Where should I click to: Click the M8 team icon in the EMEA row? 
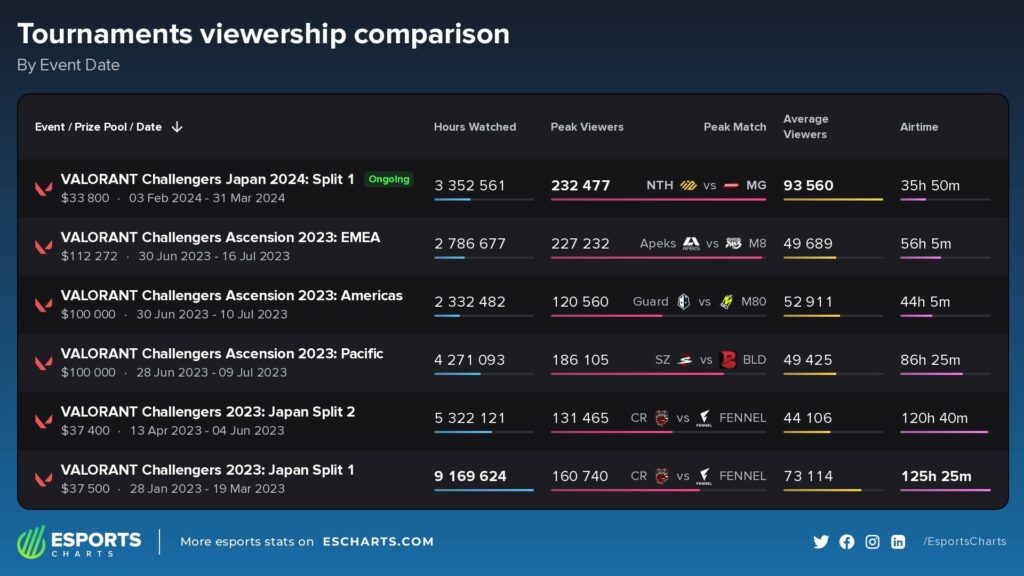[x=735, y=243]
